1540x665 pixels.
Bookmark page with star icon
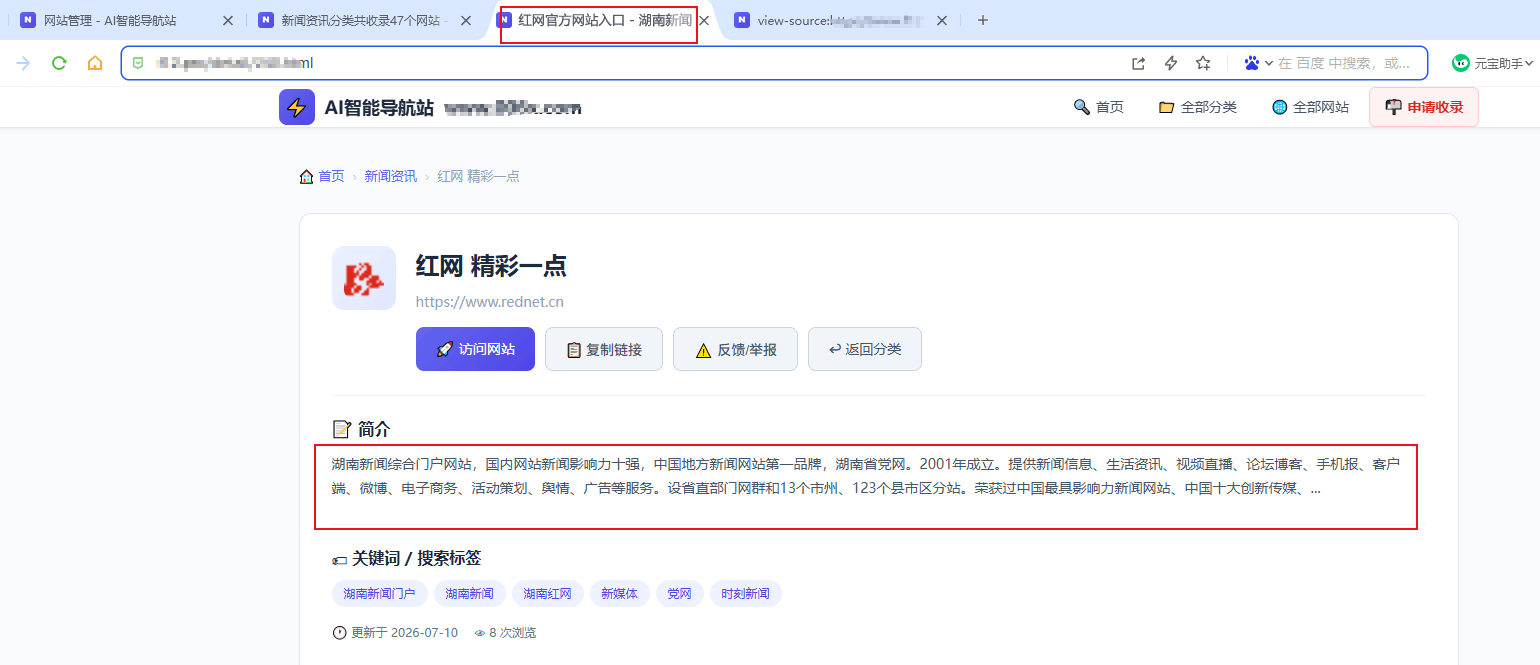point(1203,63)
